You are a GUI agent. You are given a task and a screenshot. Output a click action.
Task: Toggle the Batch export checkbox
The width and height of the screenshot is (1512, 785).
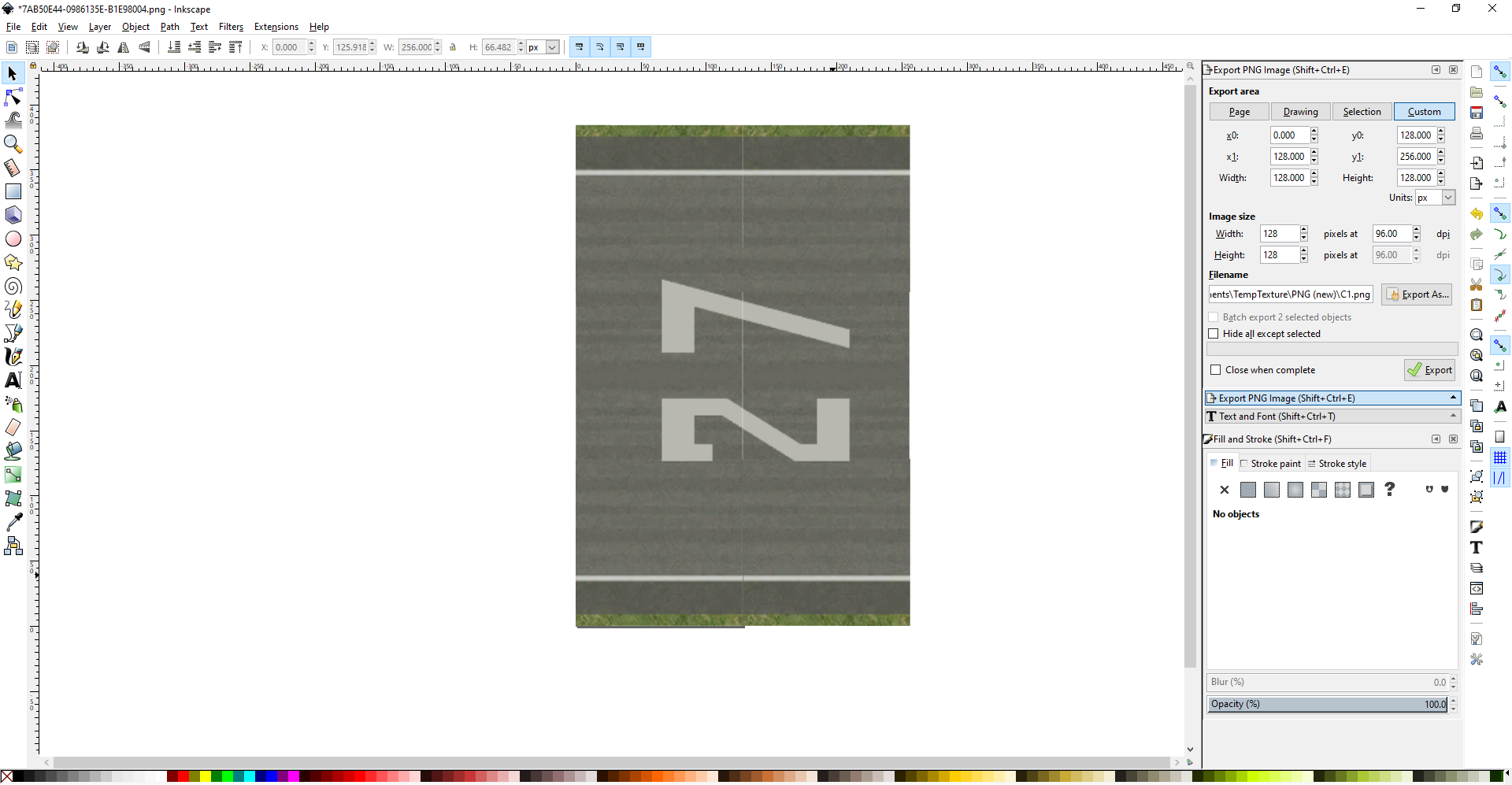1214,317
